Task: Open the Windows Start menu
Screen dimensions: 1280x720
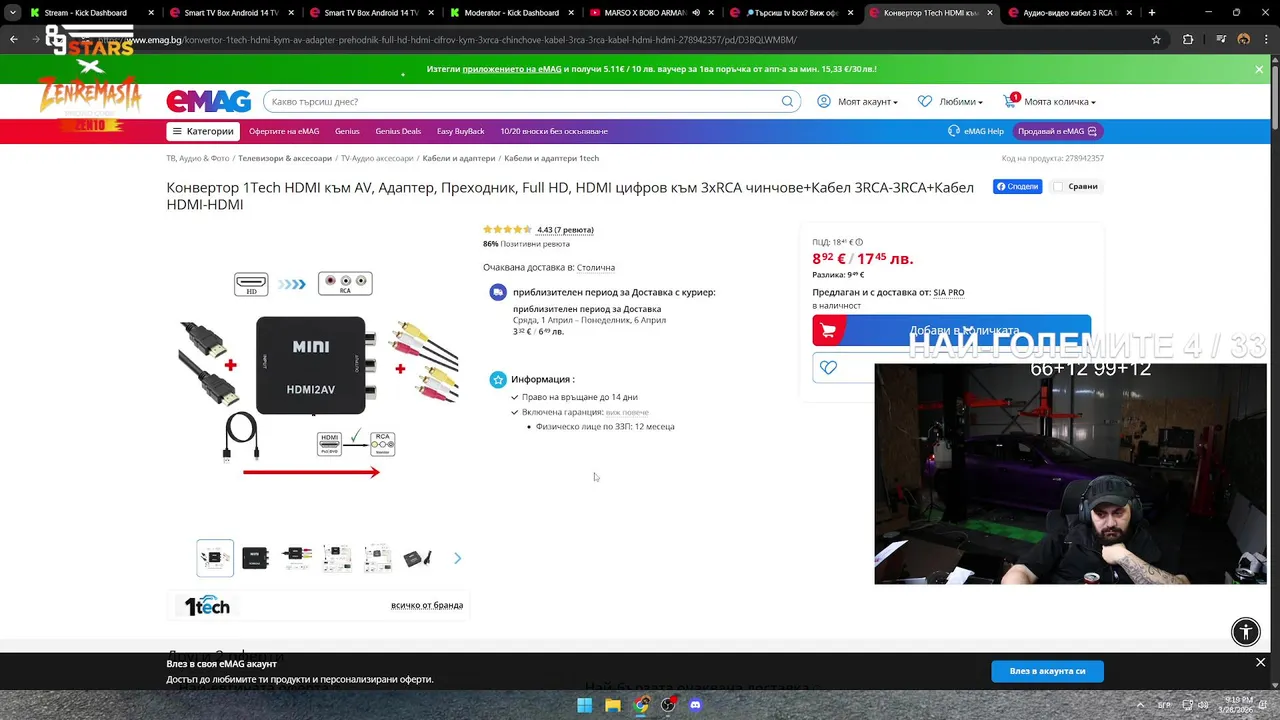Action: tap(585, 705)
